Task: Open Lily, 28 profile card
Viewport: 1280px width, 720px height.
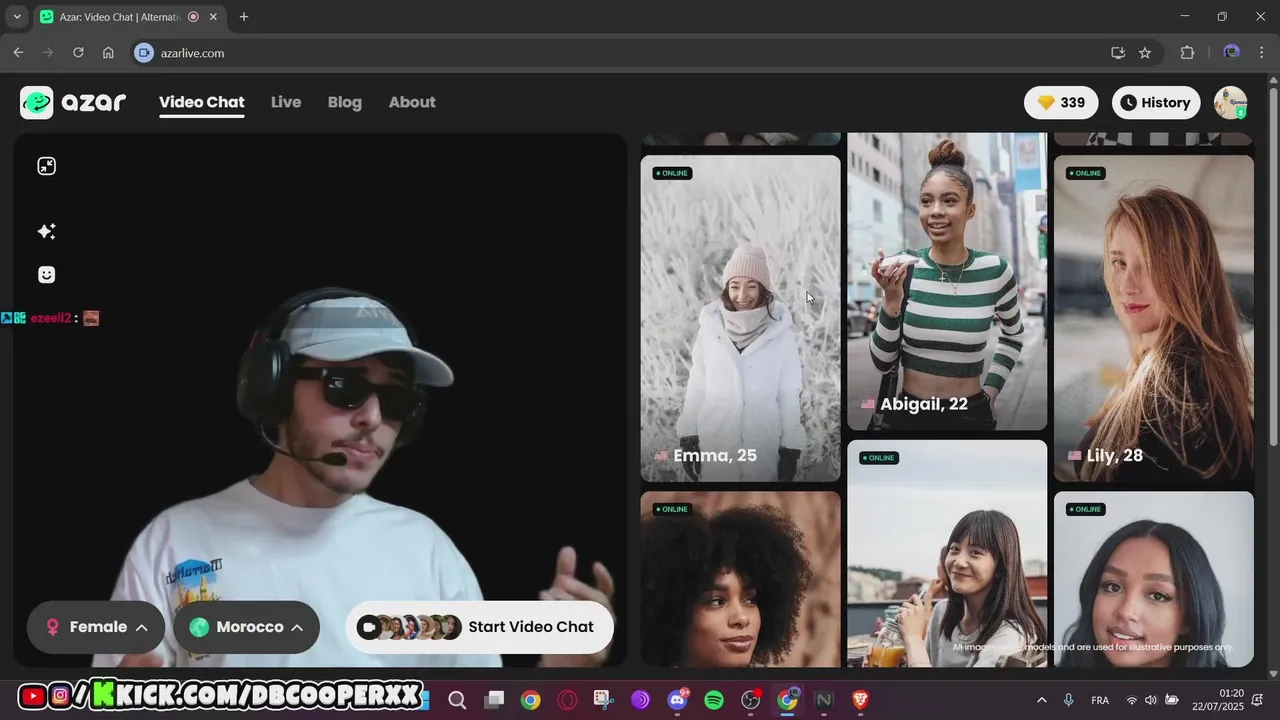Action: pos(1153,318)
